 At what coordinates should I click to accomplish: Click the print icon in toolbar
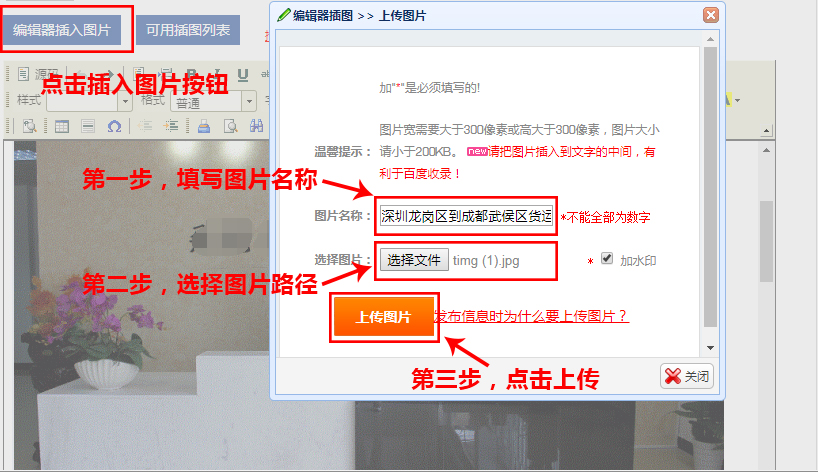pos(204,126)
